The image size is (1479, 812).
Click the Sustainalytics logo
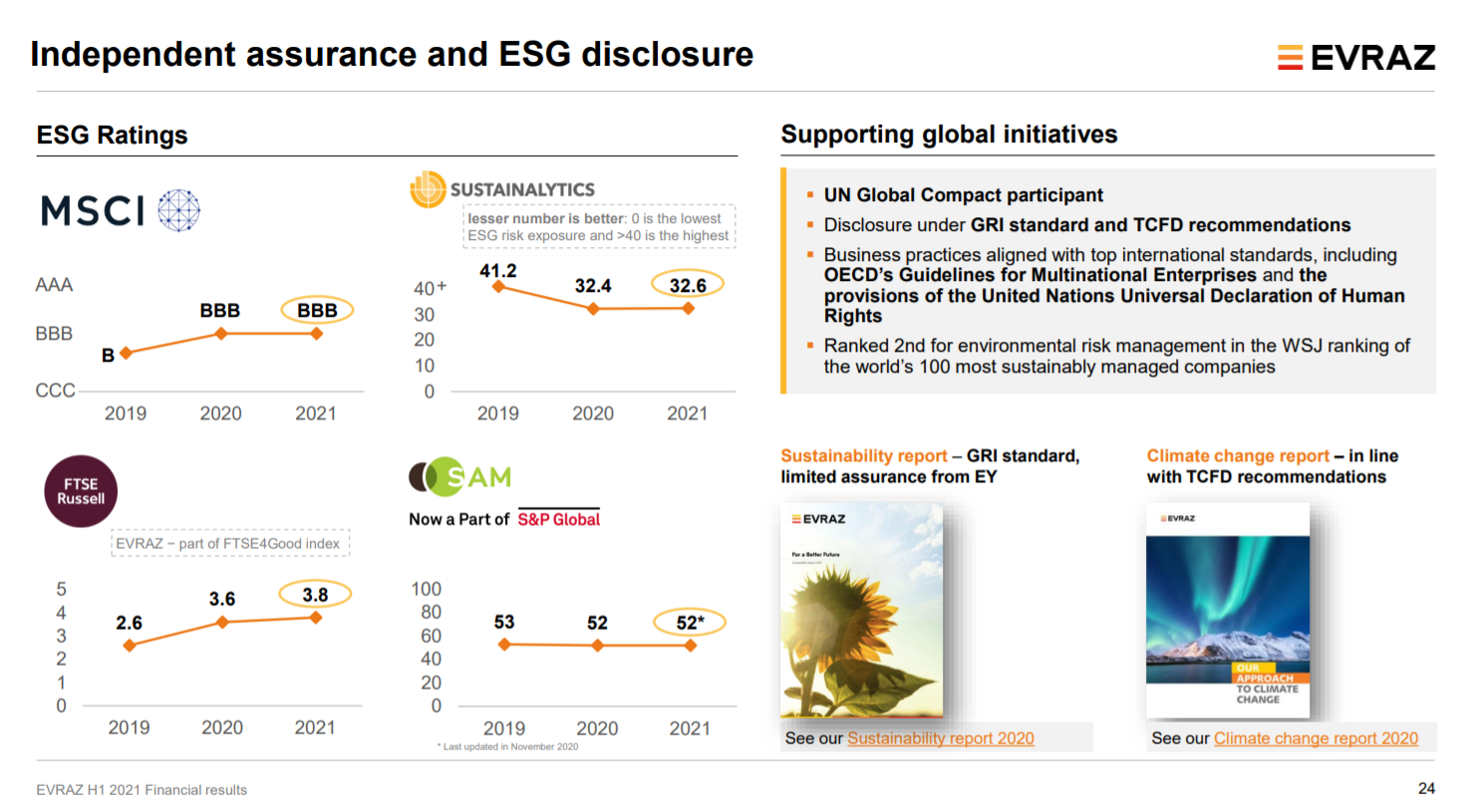502,188
